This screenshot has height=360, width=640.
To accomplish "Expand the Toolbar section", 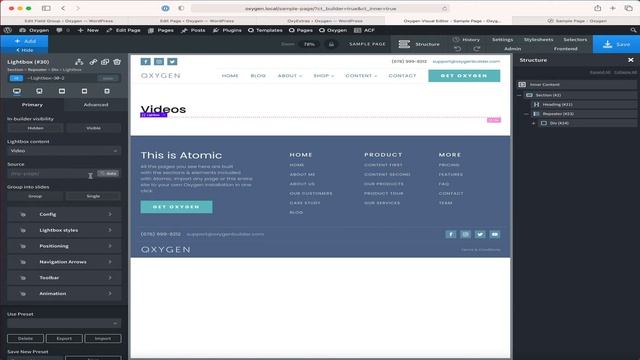I will point(64,278).
